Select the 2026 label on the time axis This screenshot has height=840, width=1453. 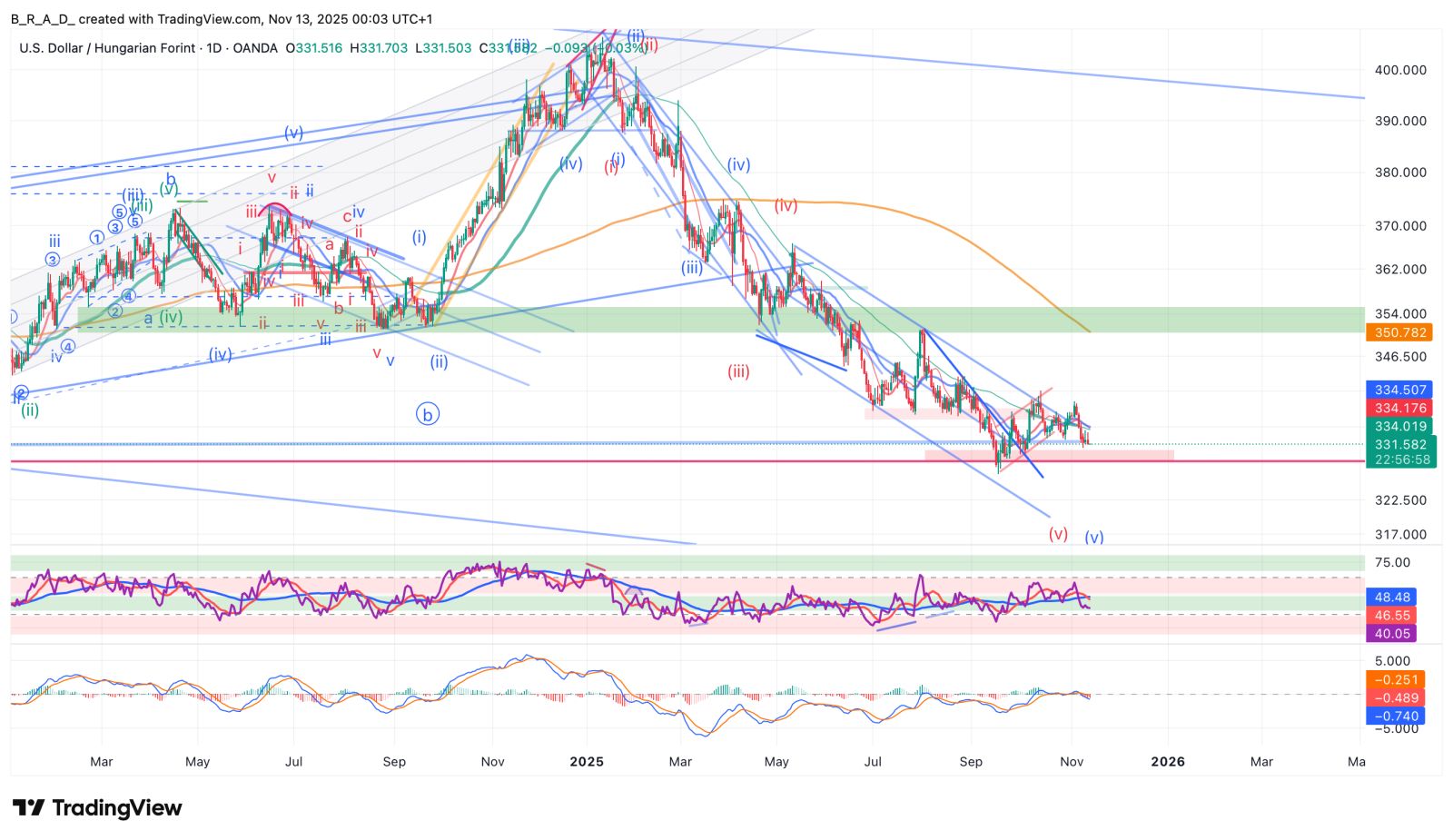pos(1167,762)
